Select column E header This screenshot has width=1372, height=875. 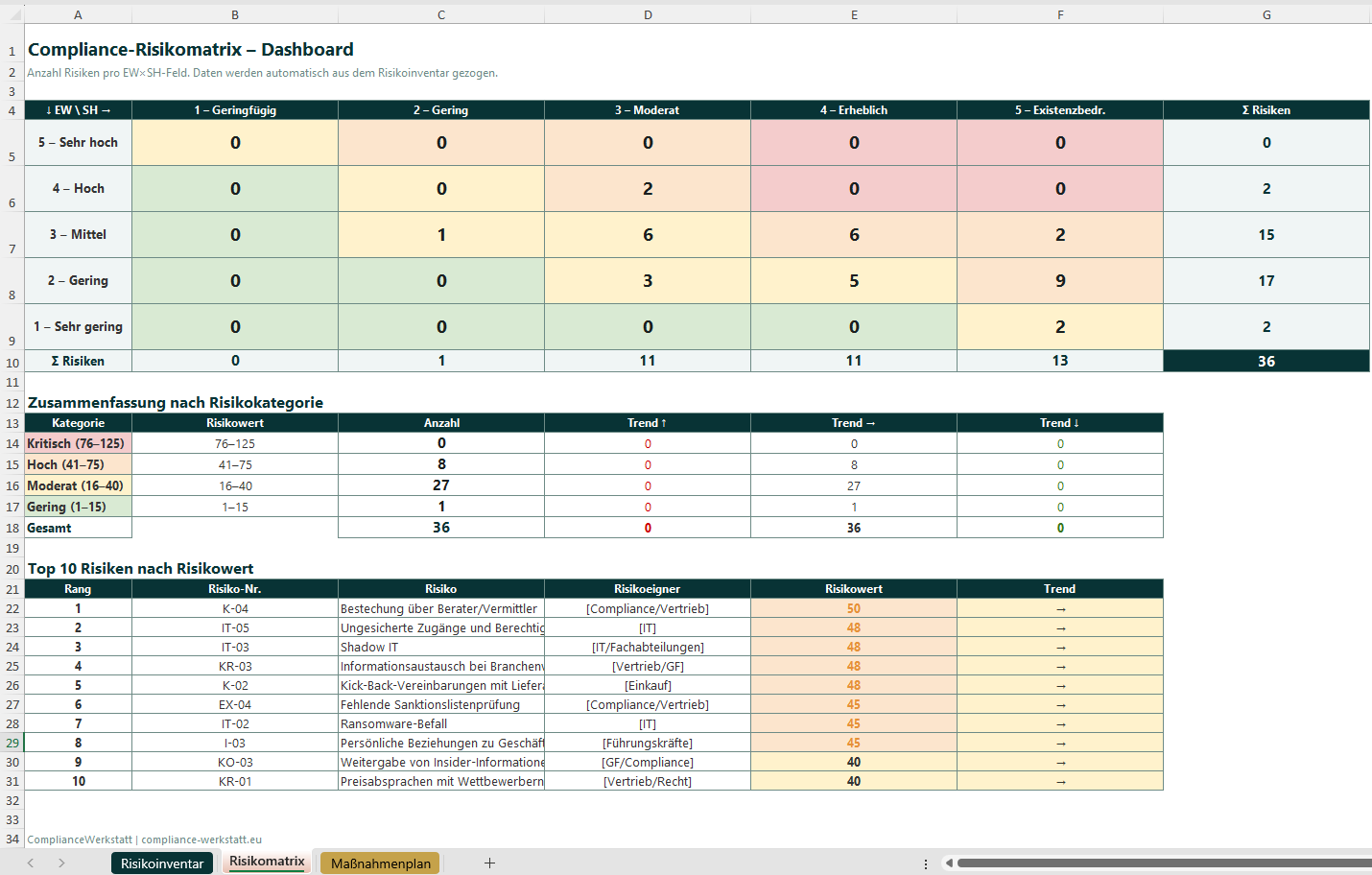(854, 14)
